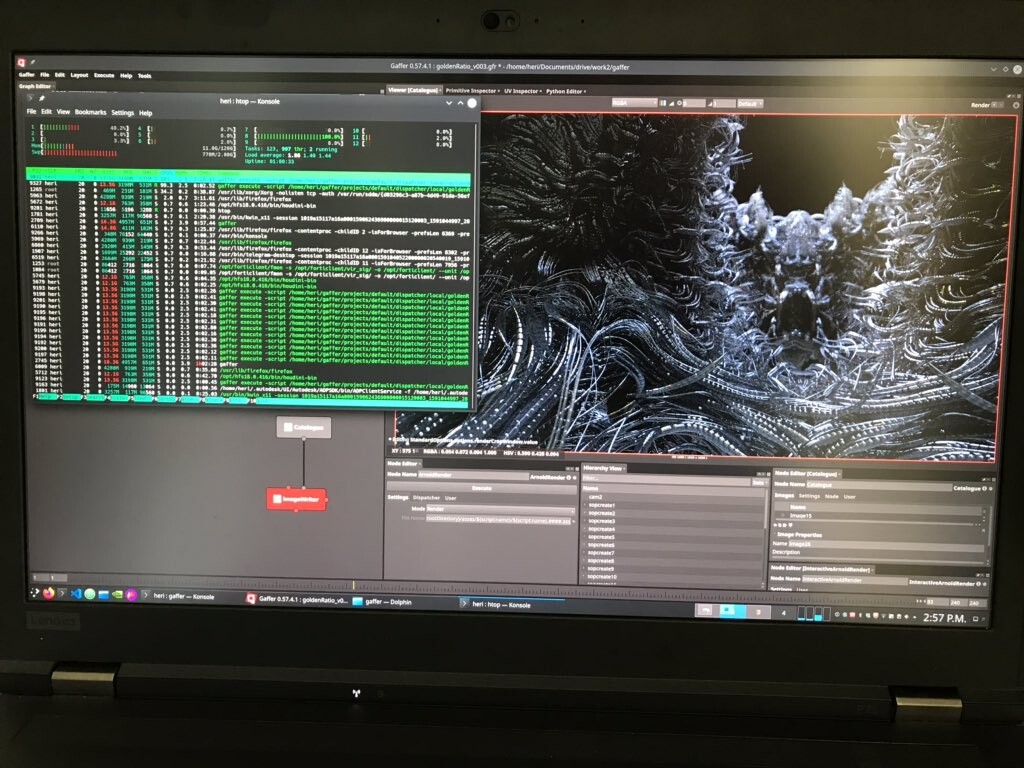Click the pin icon in the Konsole title bar
This screenshot has height=768, width=1024.
click(x=42, y=99)
